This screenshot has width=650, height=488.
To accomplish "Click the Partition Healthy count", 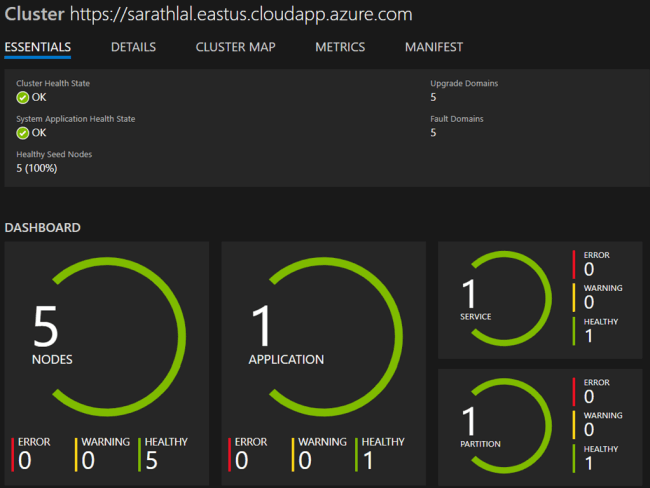I will pos(589,462).
